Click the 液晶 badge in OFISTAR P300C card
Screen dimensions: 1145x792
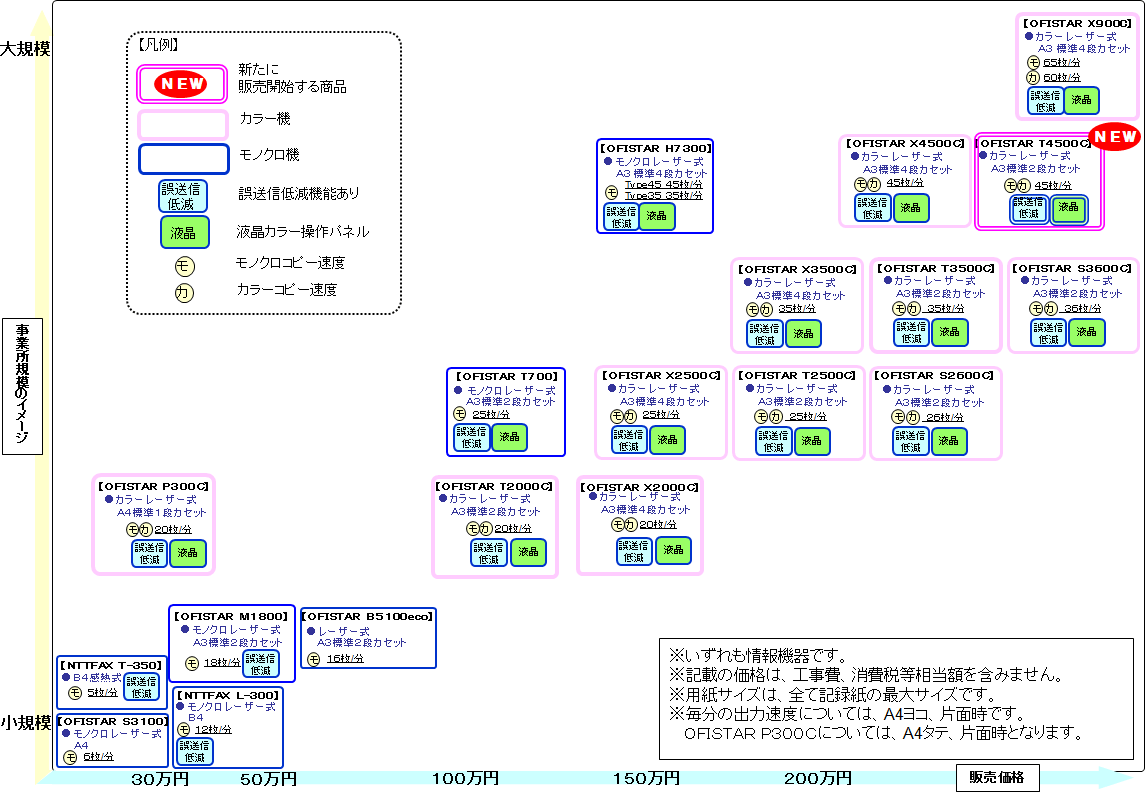(x=188, y=553)
